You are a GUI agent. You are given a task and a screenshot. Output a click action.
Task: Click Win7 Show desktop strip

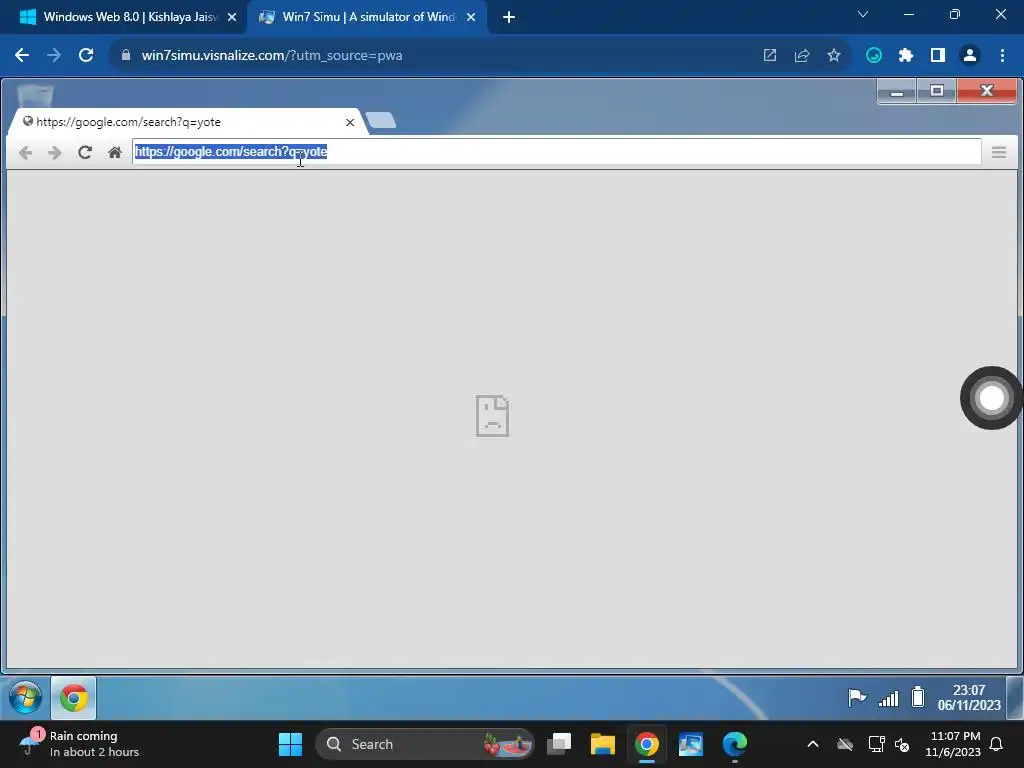1016,697
